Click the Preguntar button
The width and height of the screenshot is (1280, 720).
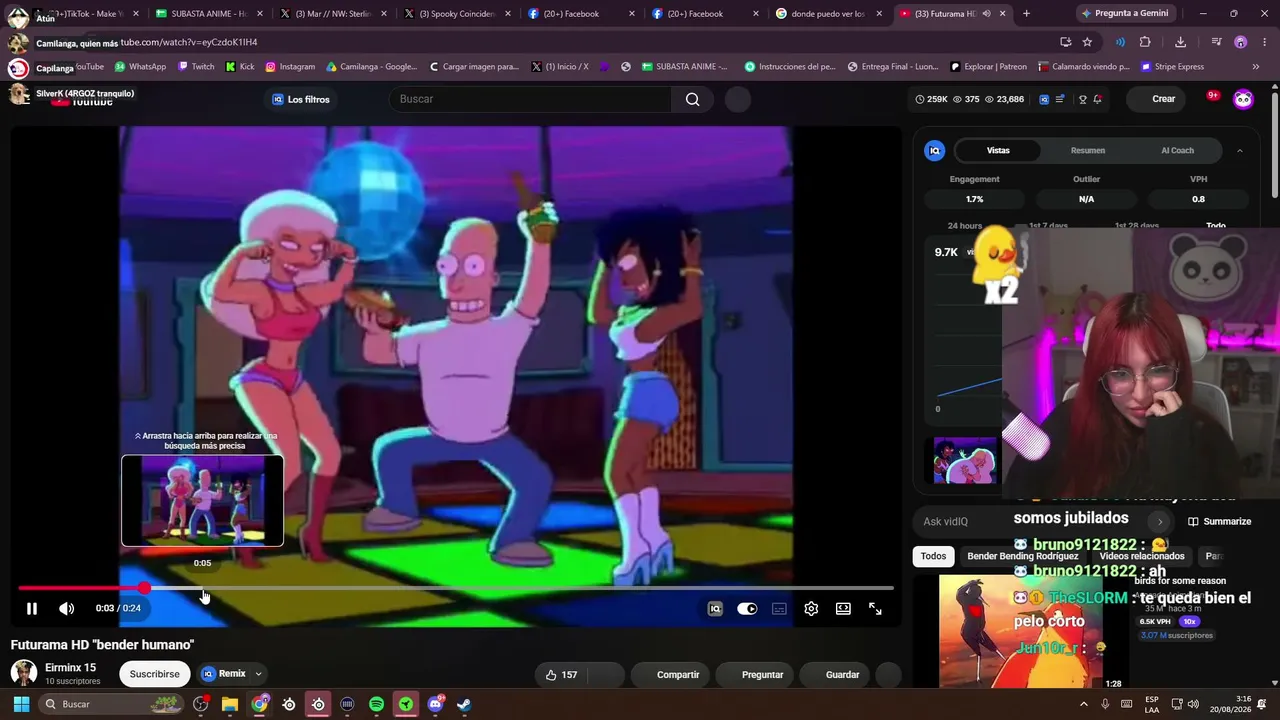click(x=755, y=675)
